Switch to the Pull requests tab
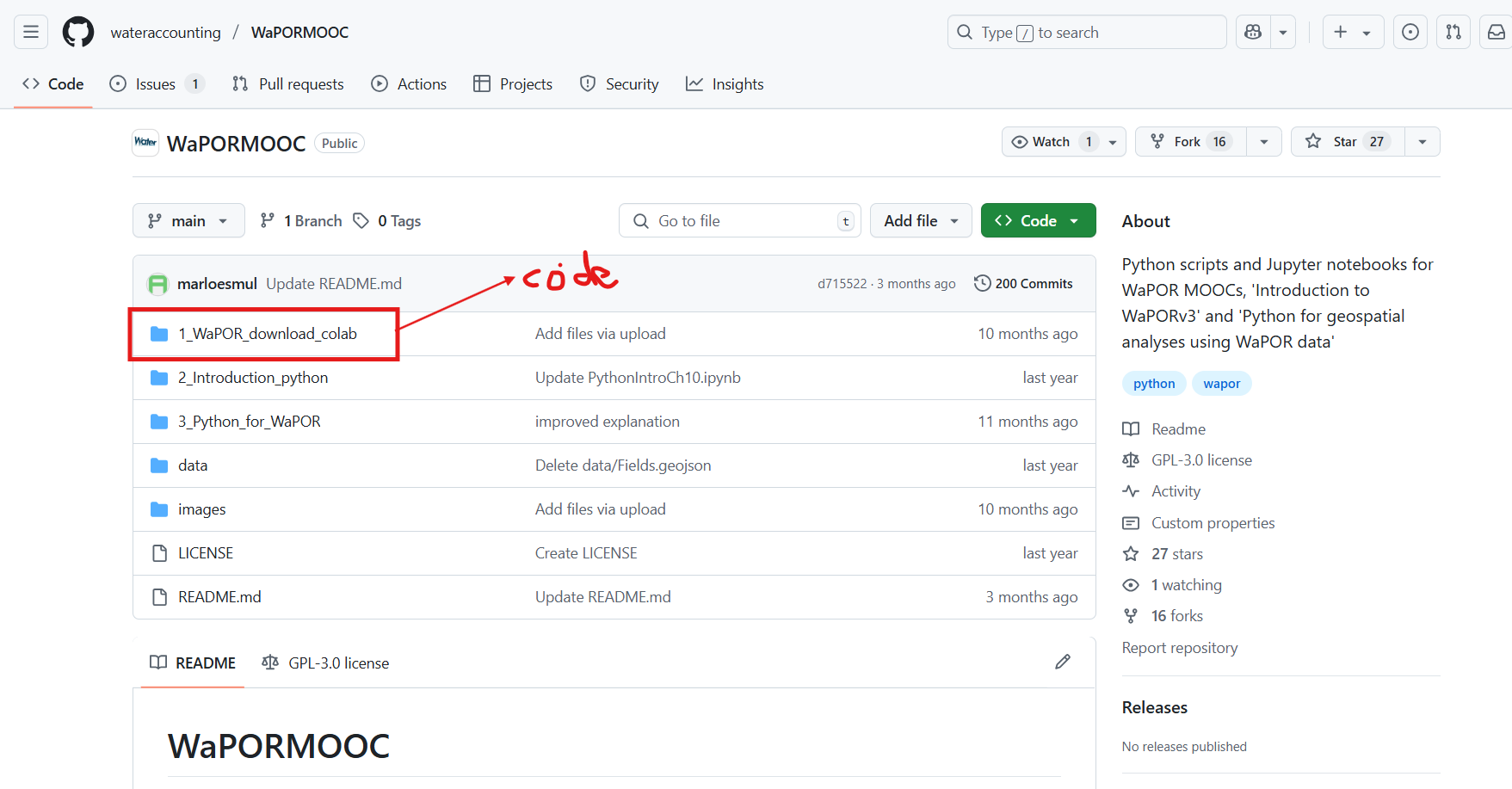The height and width of the screenshot is (789, 1512). pyautogui.click(x=288, y=83)
